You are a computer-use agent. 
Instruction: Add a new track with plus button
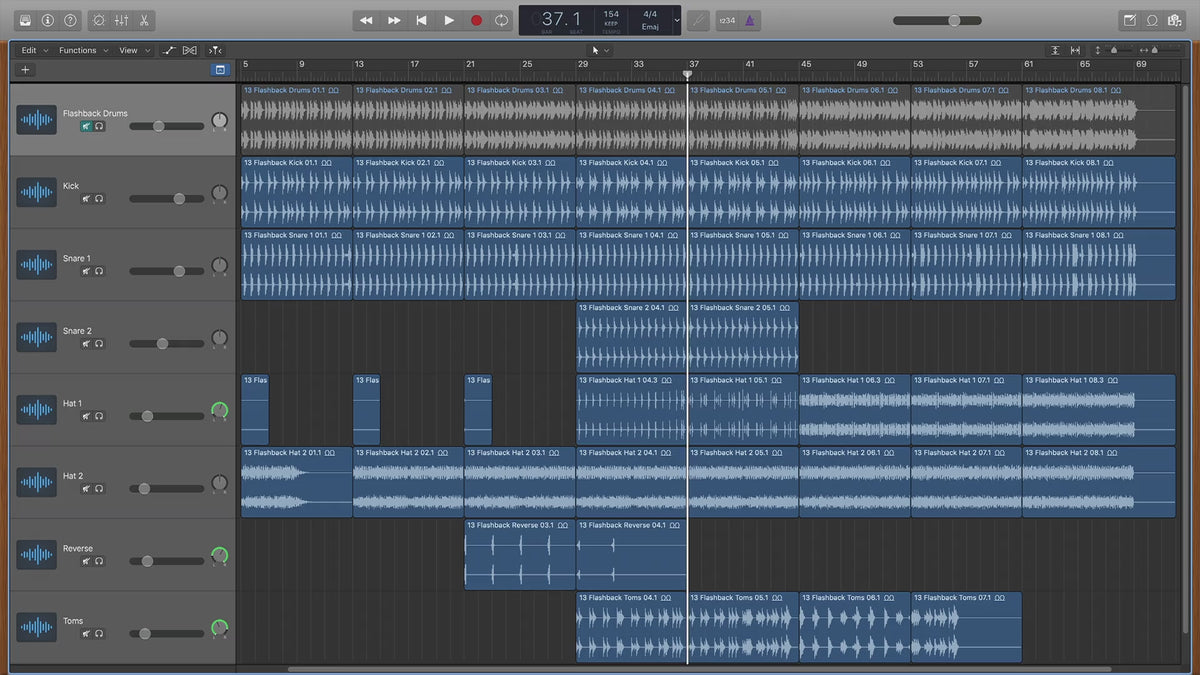(x=25, y=70)
